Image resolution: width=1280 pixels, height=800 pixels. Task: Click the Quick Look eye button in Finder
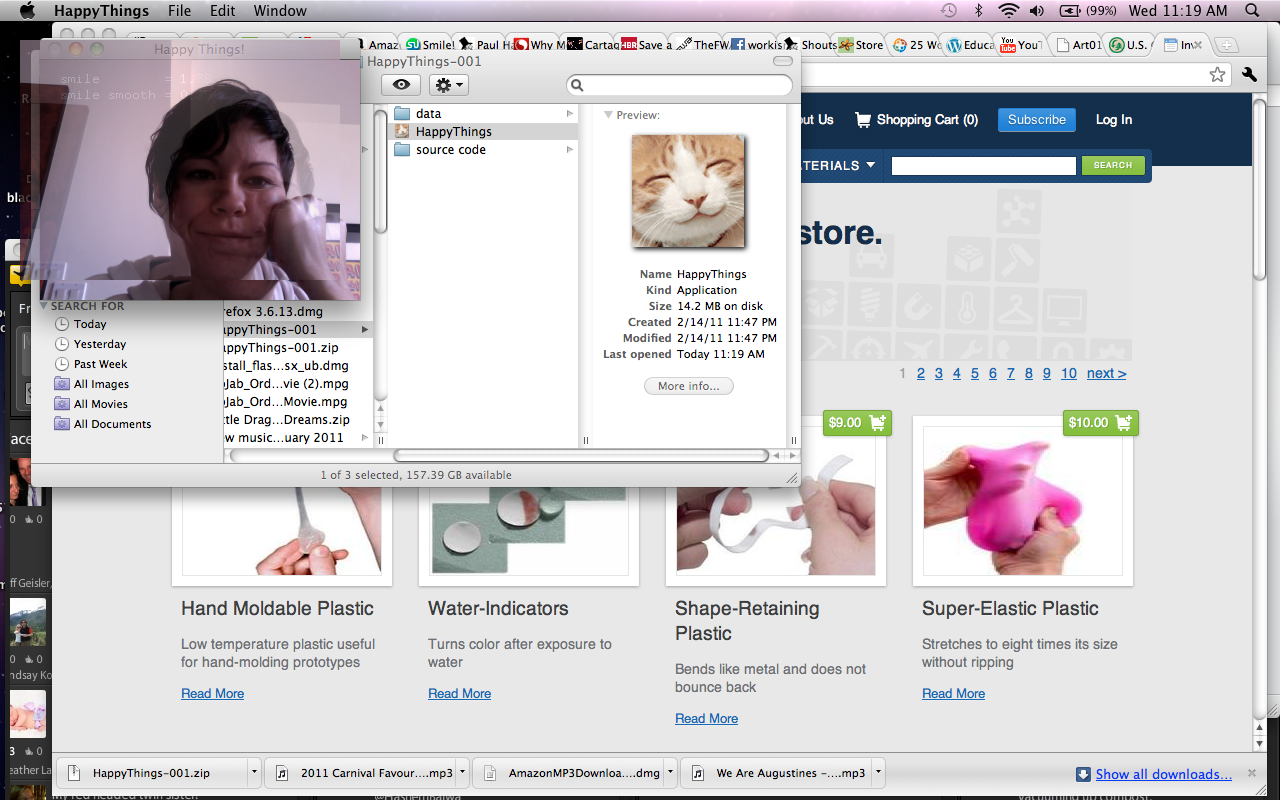[x=401, y=85]
